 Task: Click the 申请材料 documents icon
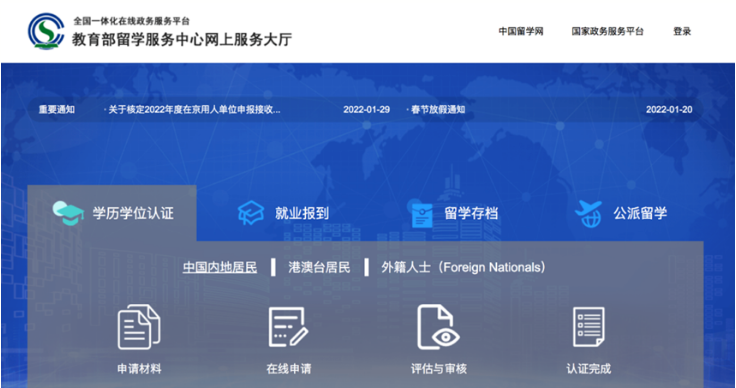click(138, 327)
